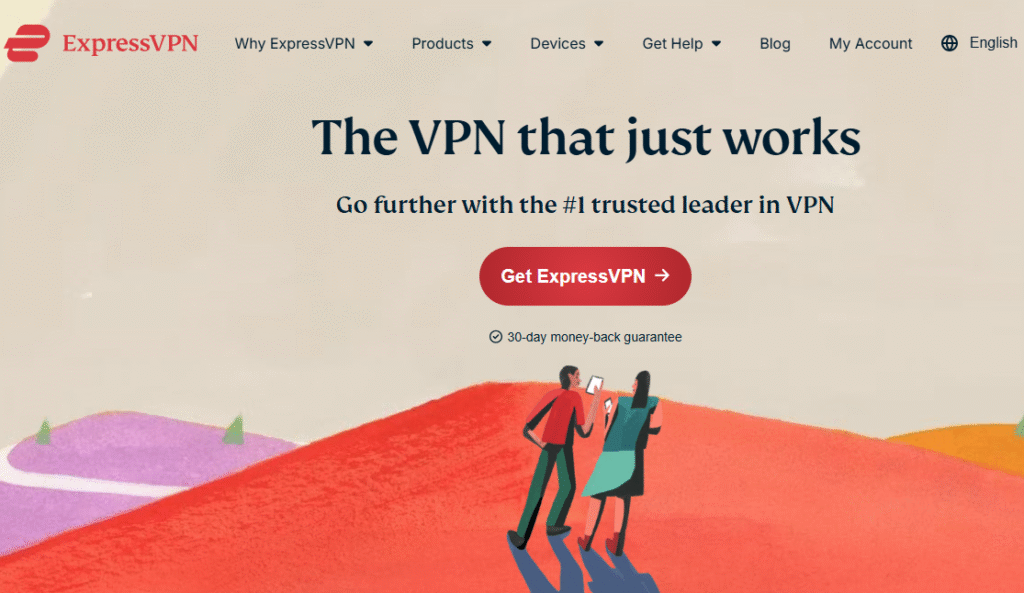Click the red ExpressVPN logo icon

(27, 43)
